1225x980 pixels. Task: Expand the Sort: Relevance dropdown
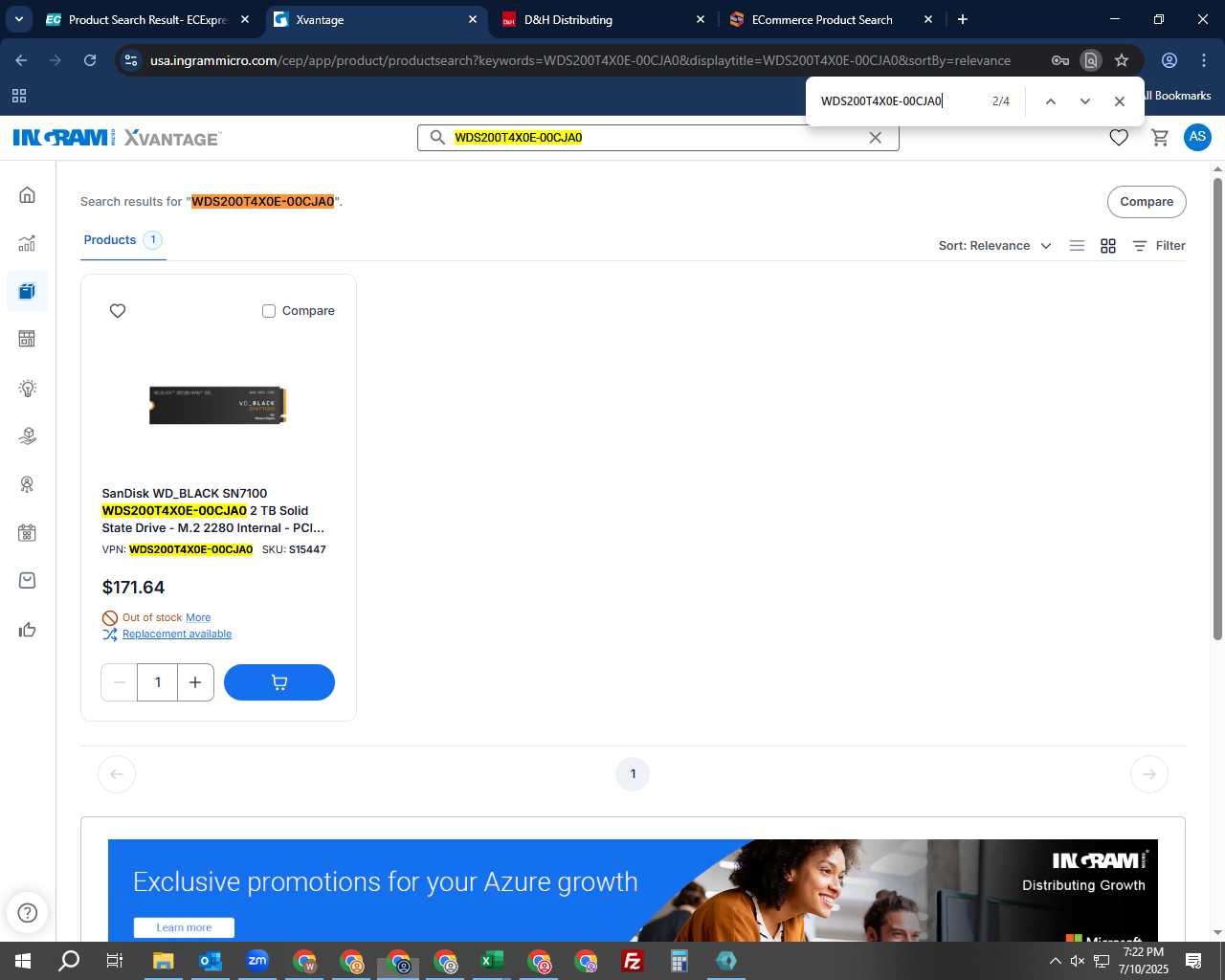point(994,246)
